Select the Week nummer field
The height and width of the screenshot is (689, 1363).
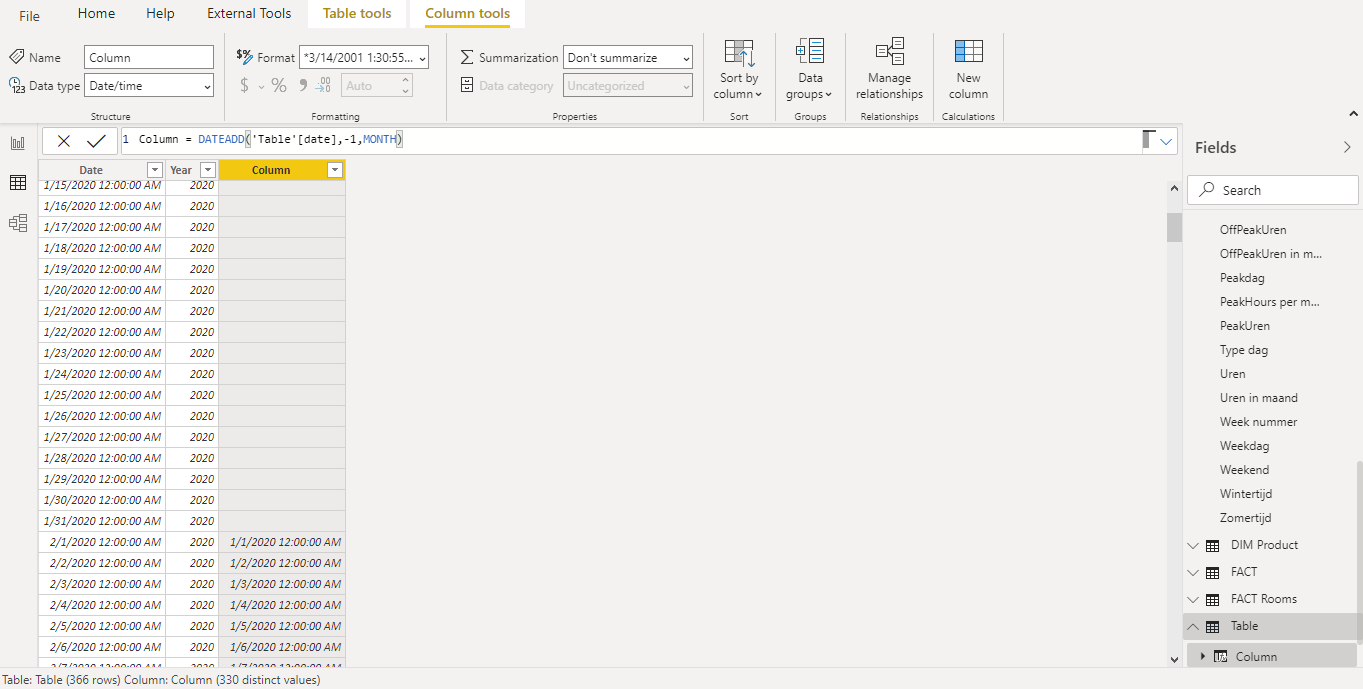click(1259, 422)
